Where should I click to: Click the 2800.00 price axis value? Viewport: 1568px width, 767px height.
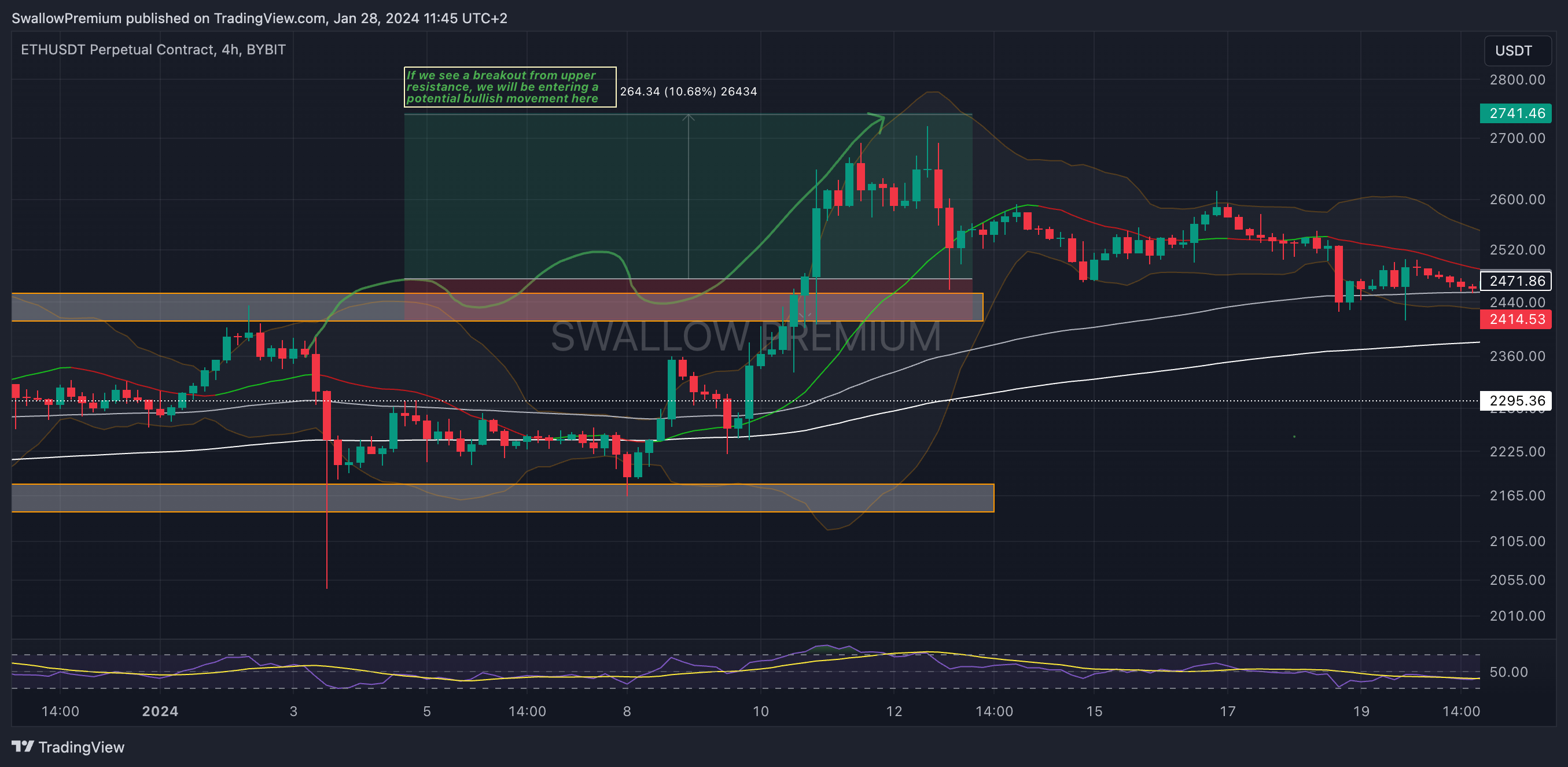click(x=1517, y=80)
